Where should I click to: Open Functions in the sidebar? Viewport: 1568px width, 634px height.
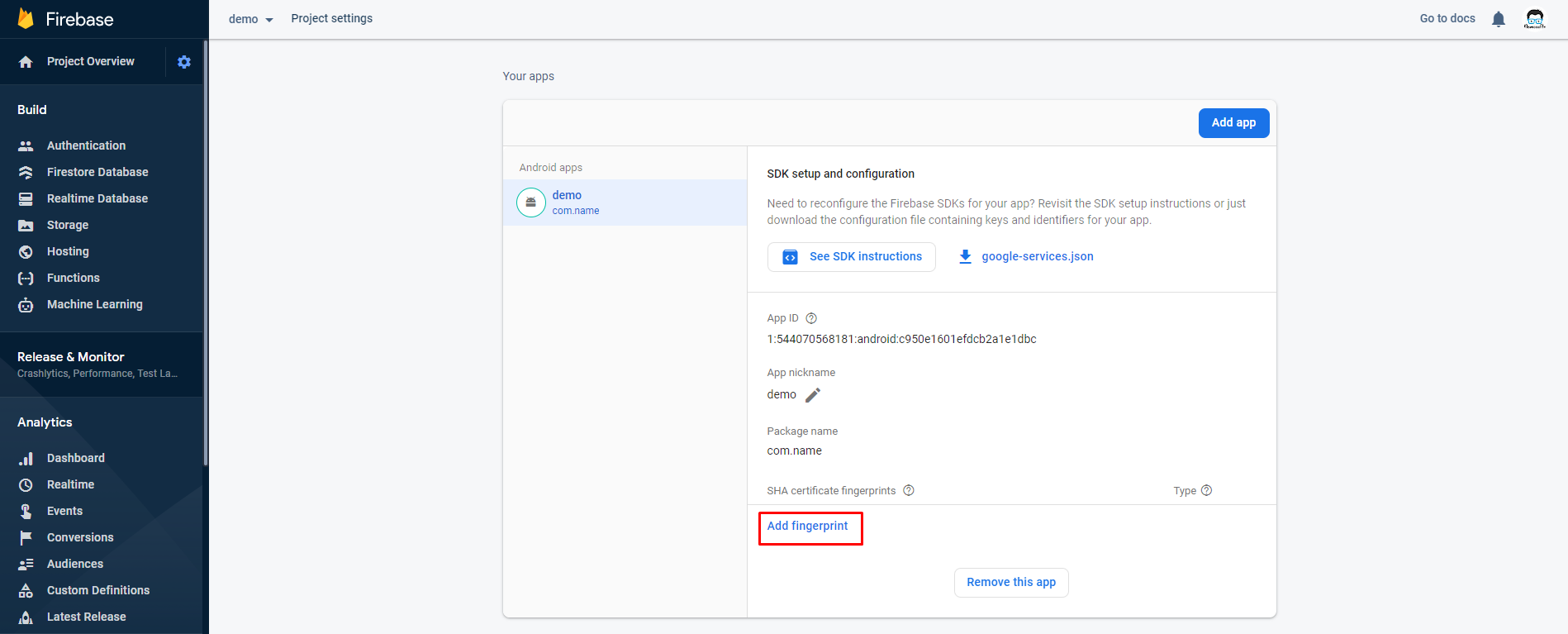[x=74, y=278]
